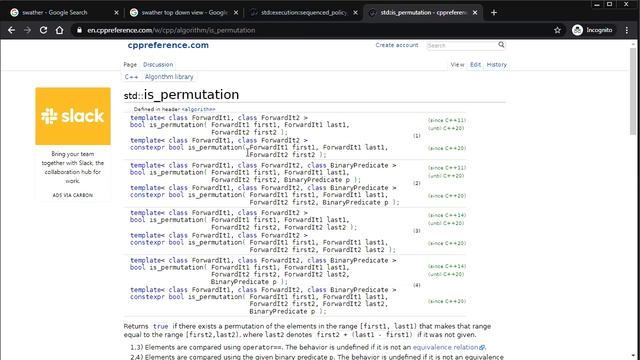The height and width of the screenshot is (360, 640).
Task: Bookmark this page with the star icon
Action: (557, 30)
